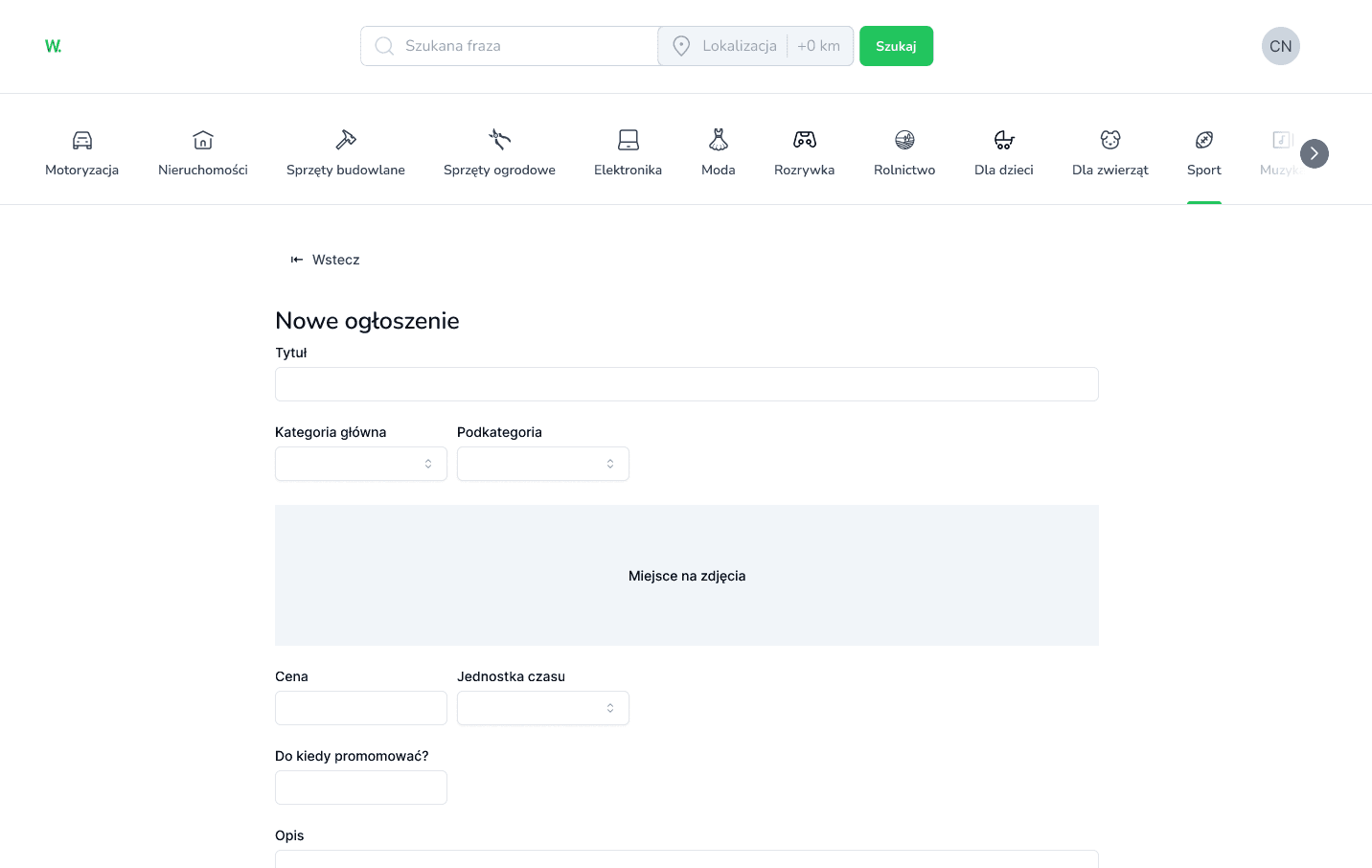
Task: Switch to the Sport tab
Action: (x=1203, y=153)
